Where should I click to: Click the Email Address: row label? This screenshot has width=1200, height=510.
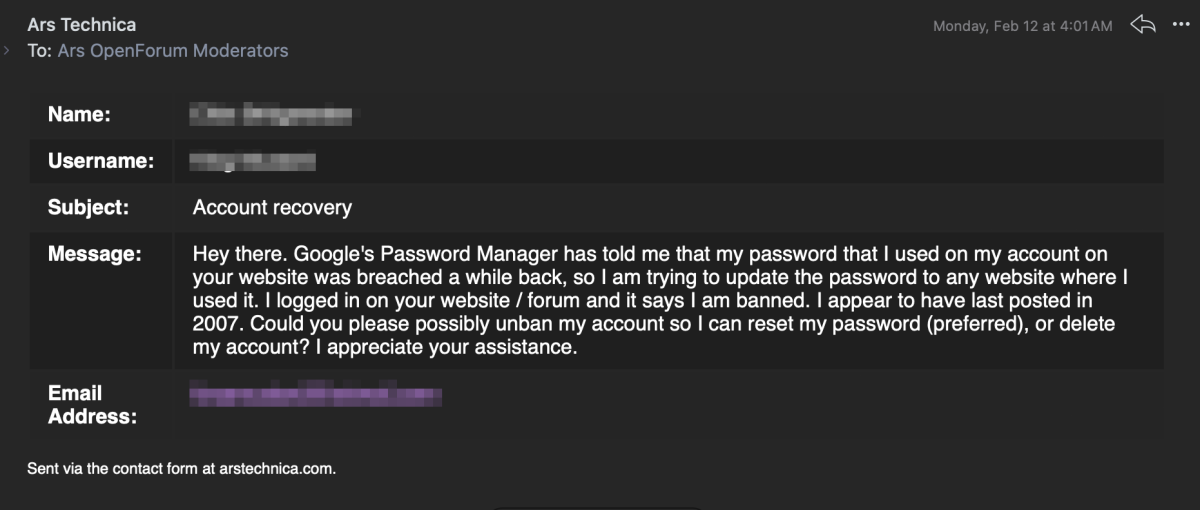(x=93, y=405)
